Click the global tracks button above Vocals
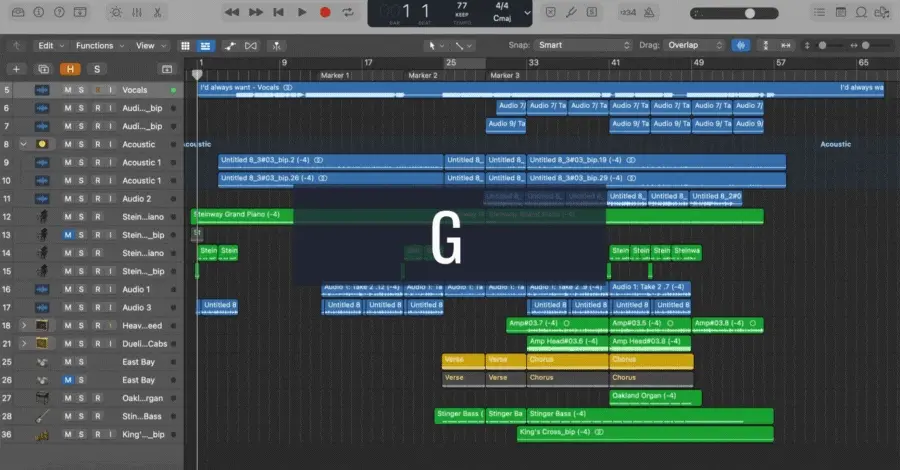 click(166, 69)
